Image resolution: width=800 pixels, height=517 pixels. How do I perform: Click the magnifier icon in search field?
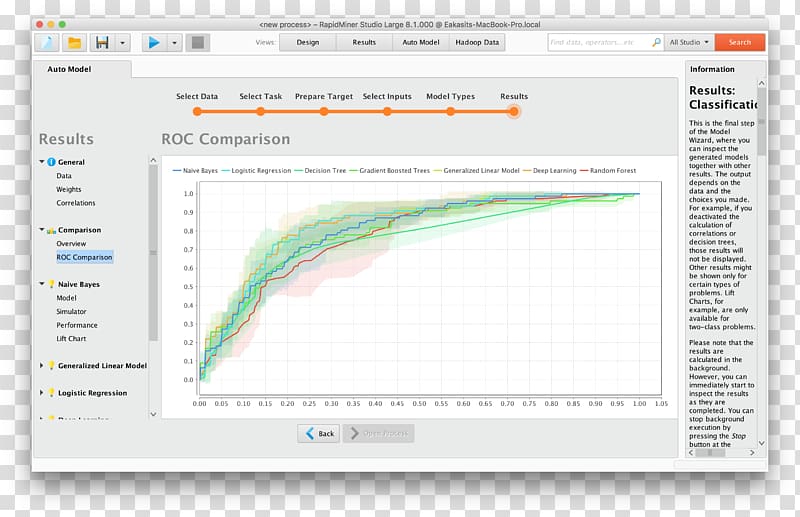point(656,42)
